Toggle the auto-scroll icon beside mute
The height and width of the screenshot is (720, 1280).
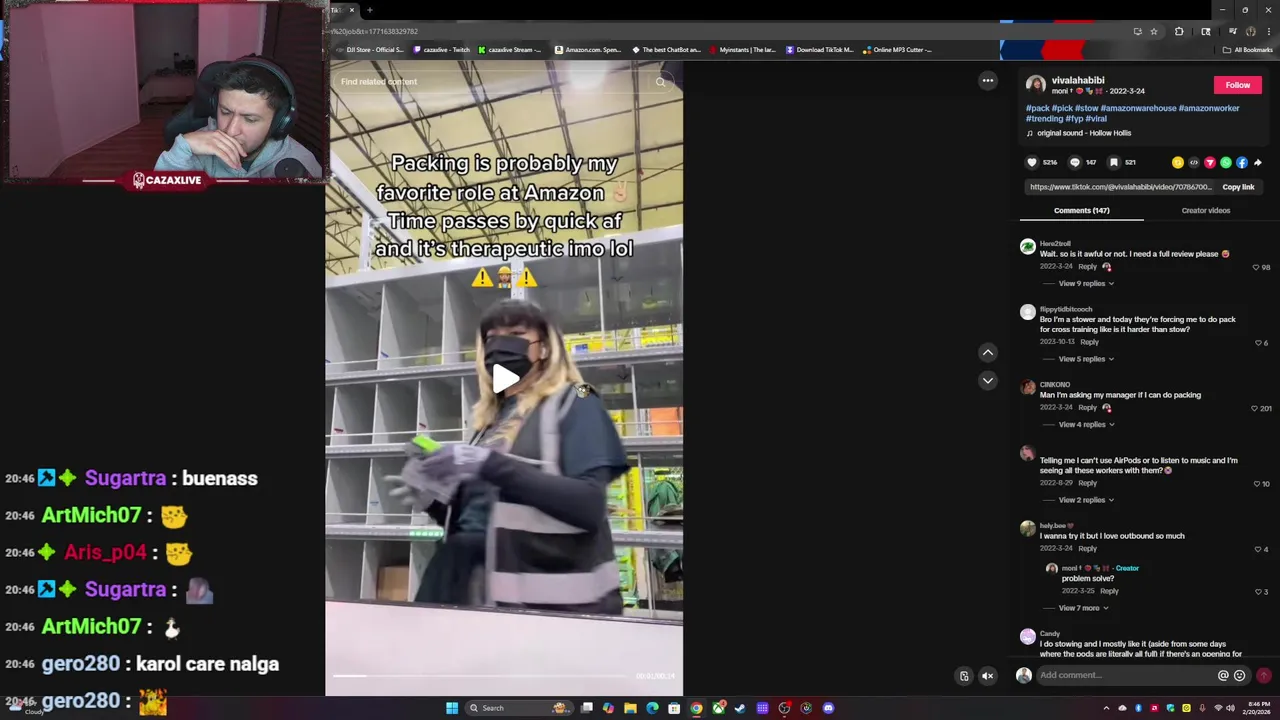pos(964,676)
